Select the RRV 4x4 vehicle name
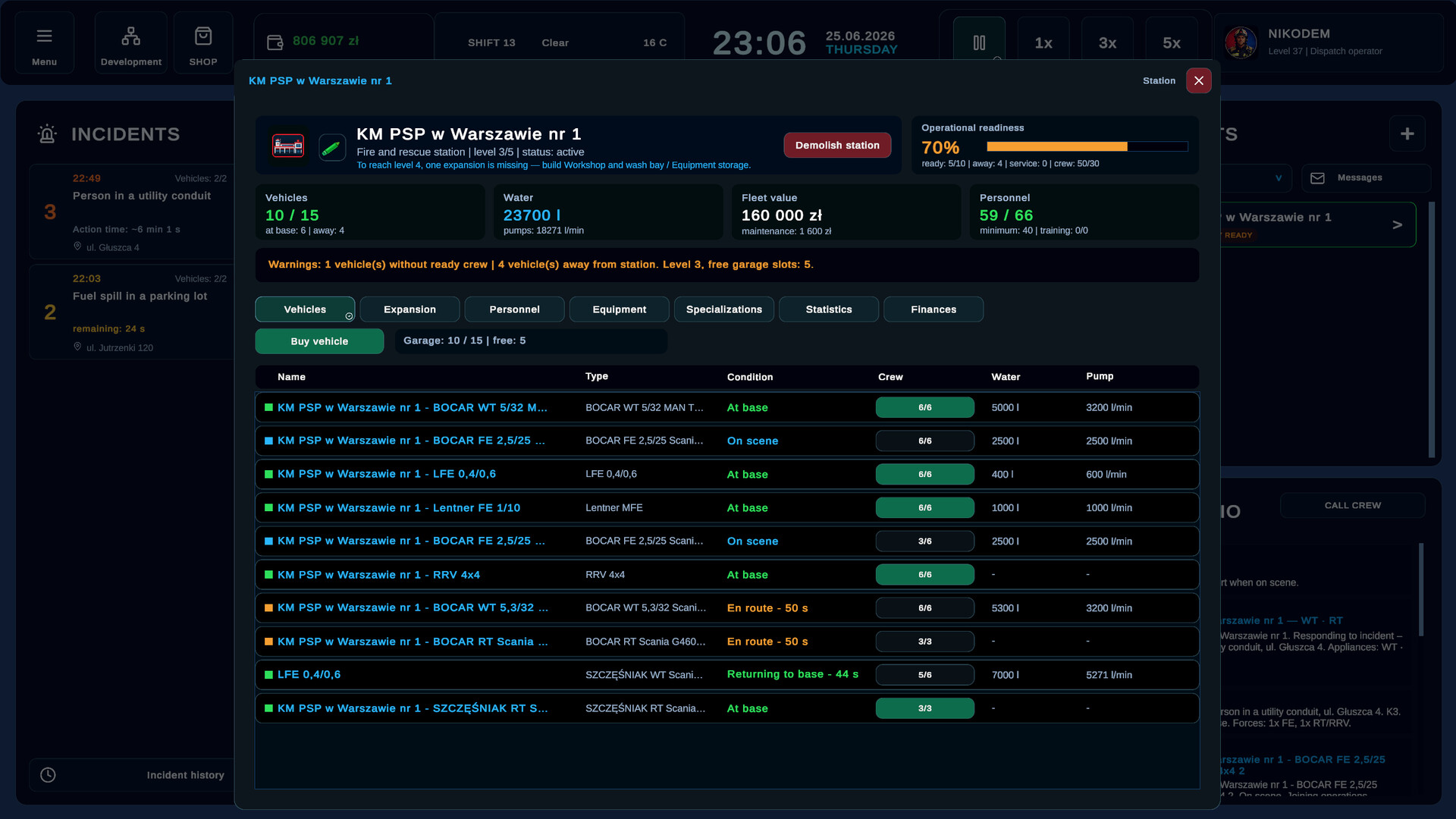The image size is (1456, 819). pyautogui.click(x=378, y=574)
